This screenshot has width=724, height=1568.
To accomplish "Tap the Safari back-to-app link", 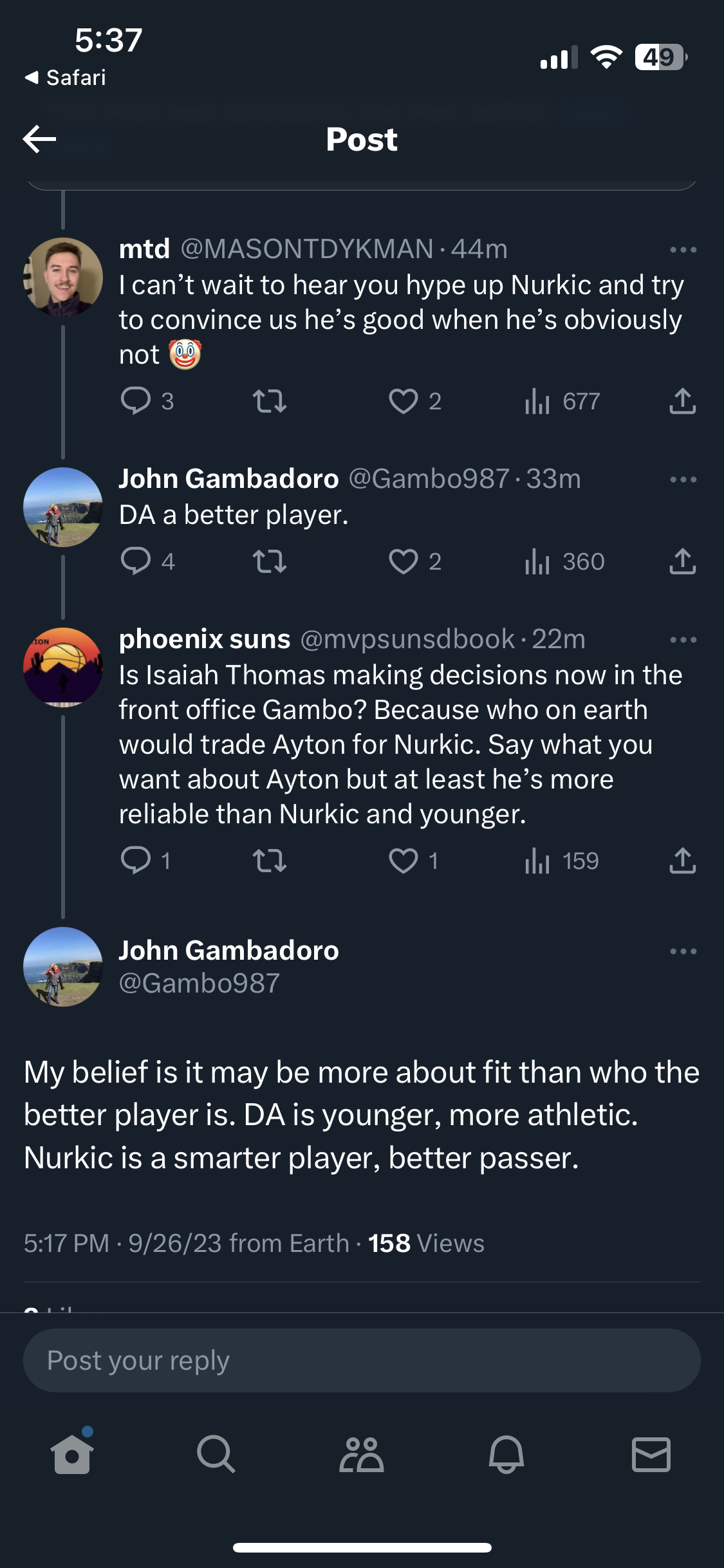I will tap(66, 78).
